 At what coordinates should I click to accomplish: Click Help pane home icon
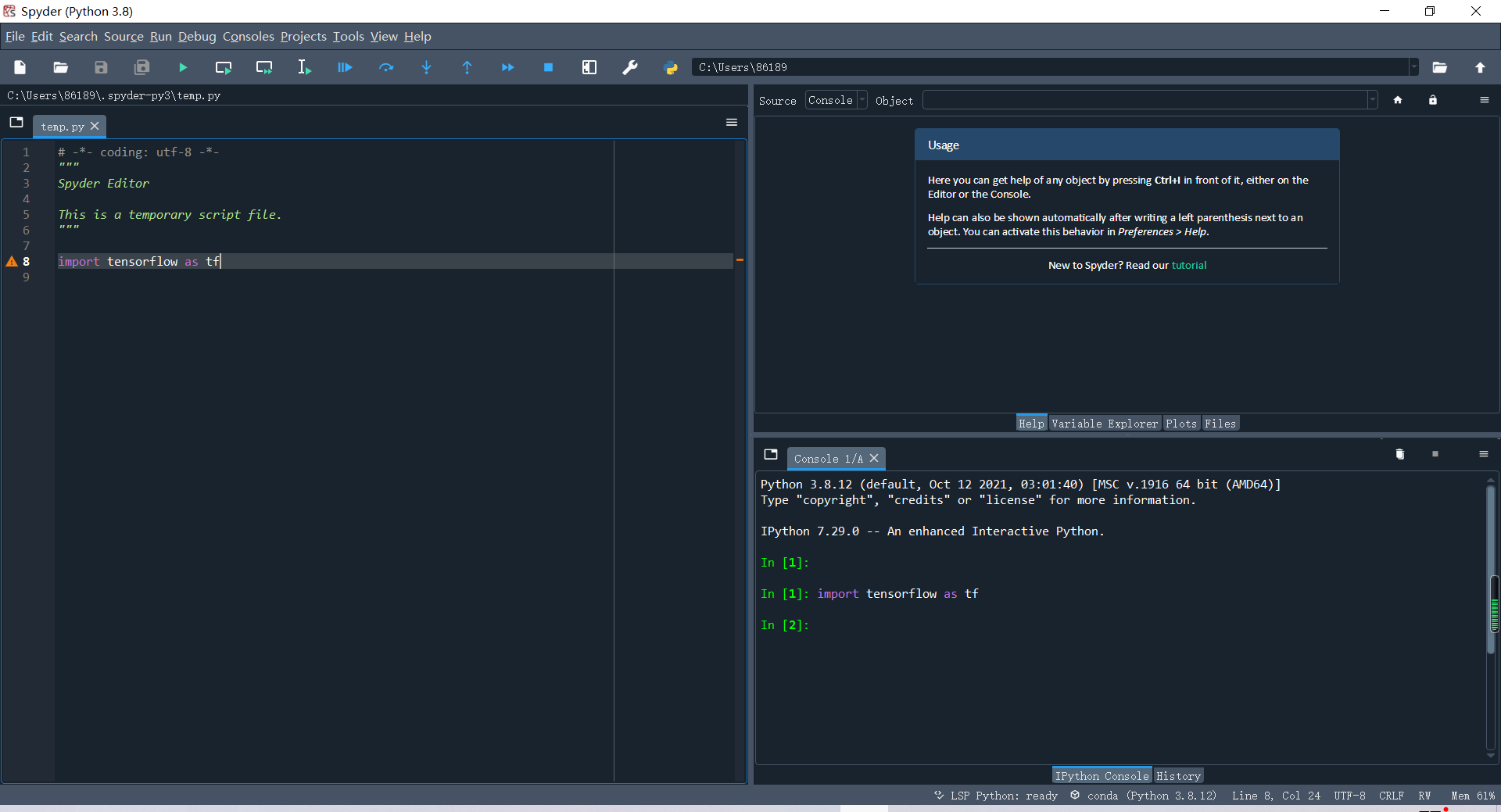1398,100
